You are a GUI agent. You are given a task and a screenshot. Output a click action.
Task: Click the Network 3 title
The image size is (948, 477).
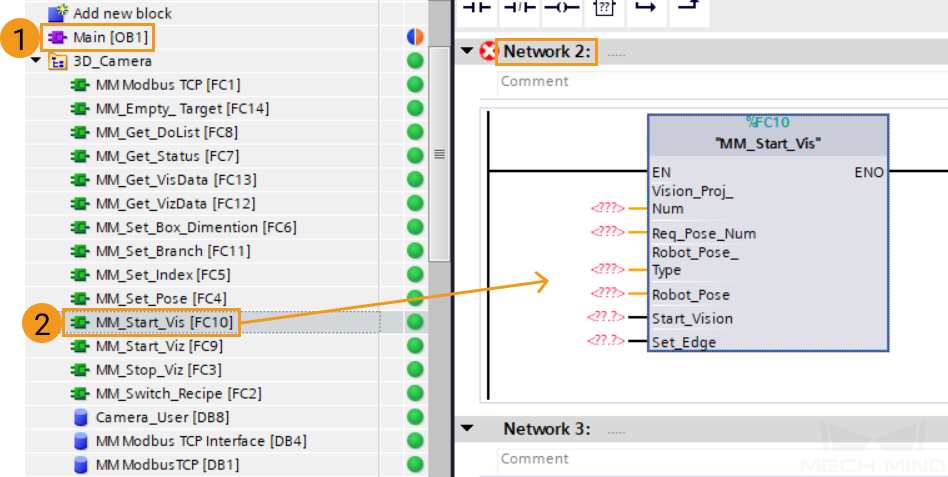[x=547, y=429]
